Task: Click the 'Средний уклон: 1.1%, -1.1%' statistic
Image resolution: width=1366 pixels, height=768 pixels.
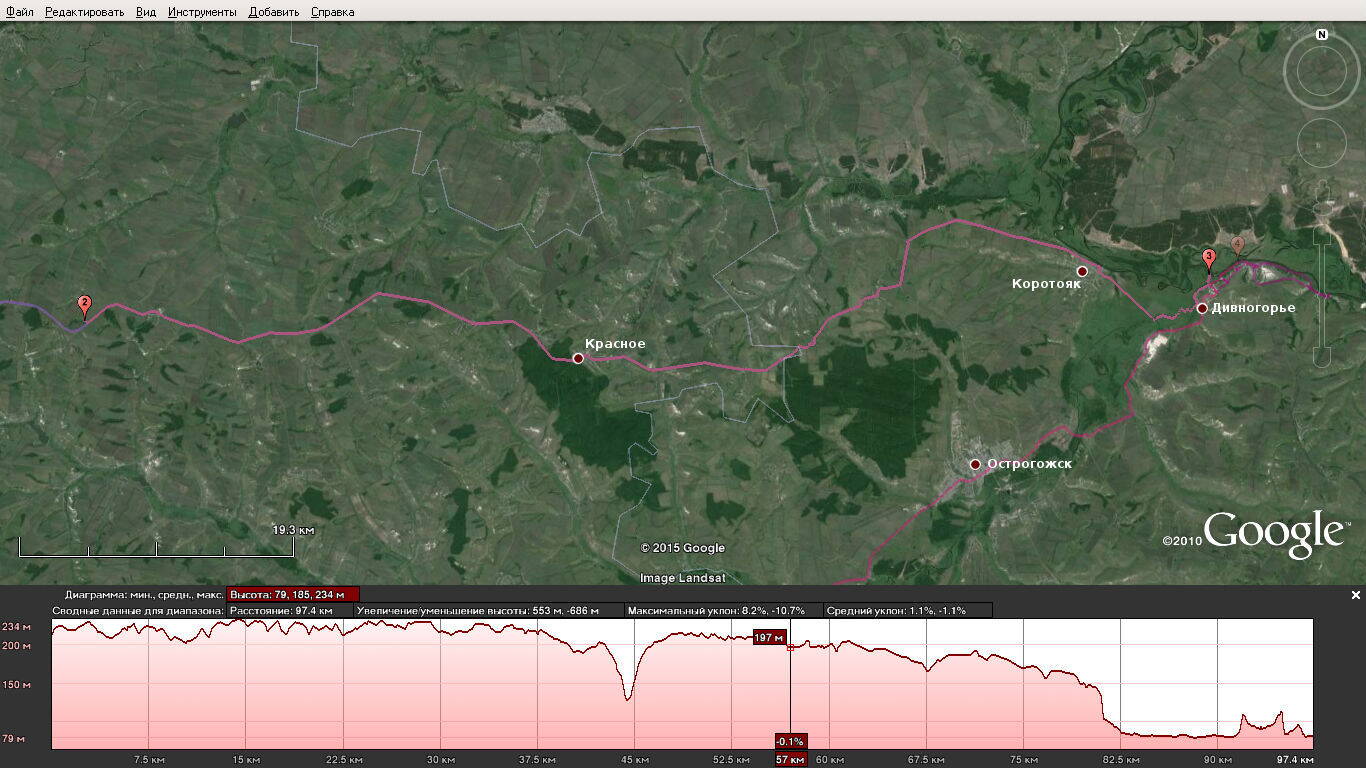Action: (909, 610)
